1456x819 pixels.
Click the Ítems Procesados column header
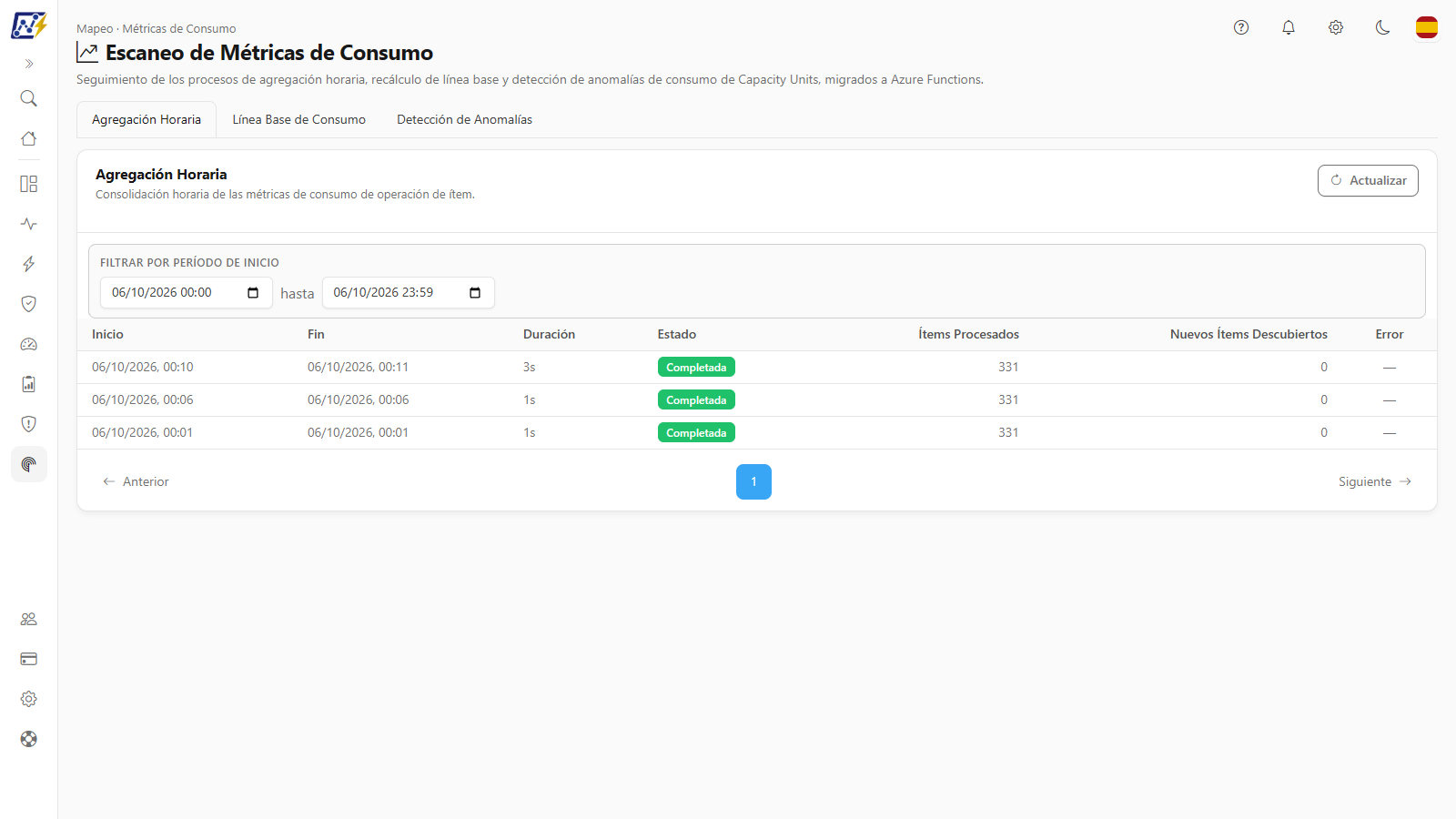point(968,334)
